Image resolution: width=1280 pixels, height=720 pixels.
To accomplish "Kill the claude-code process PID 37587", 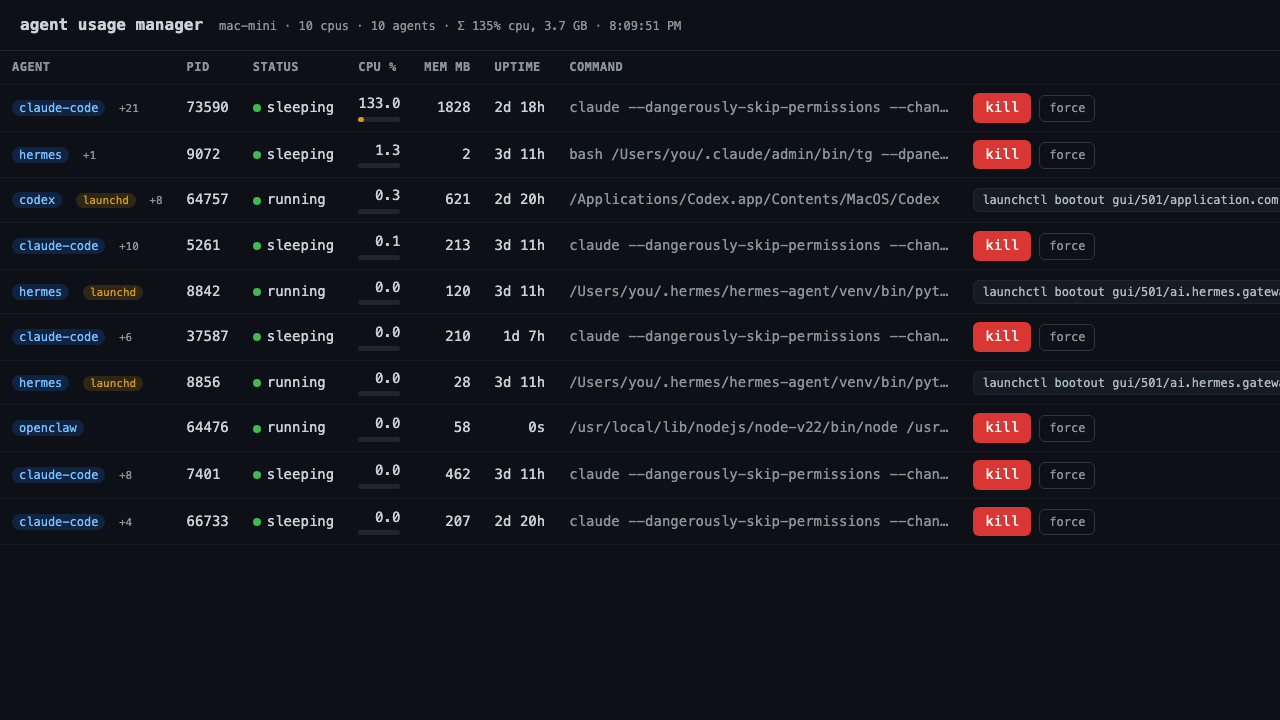I will click(1001, 337).
